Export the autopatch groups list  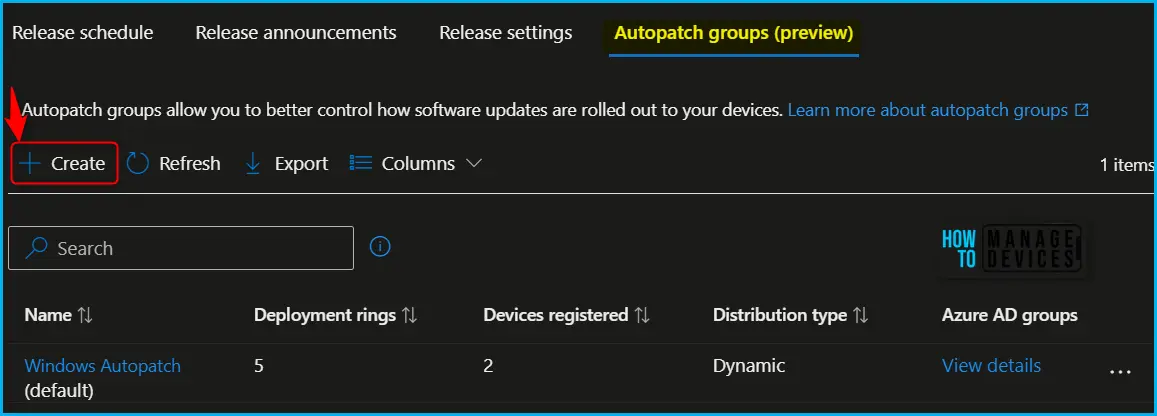(286, 163)
